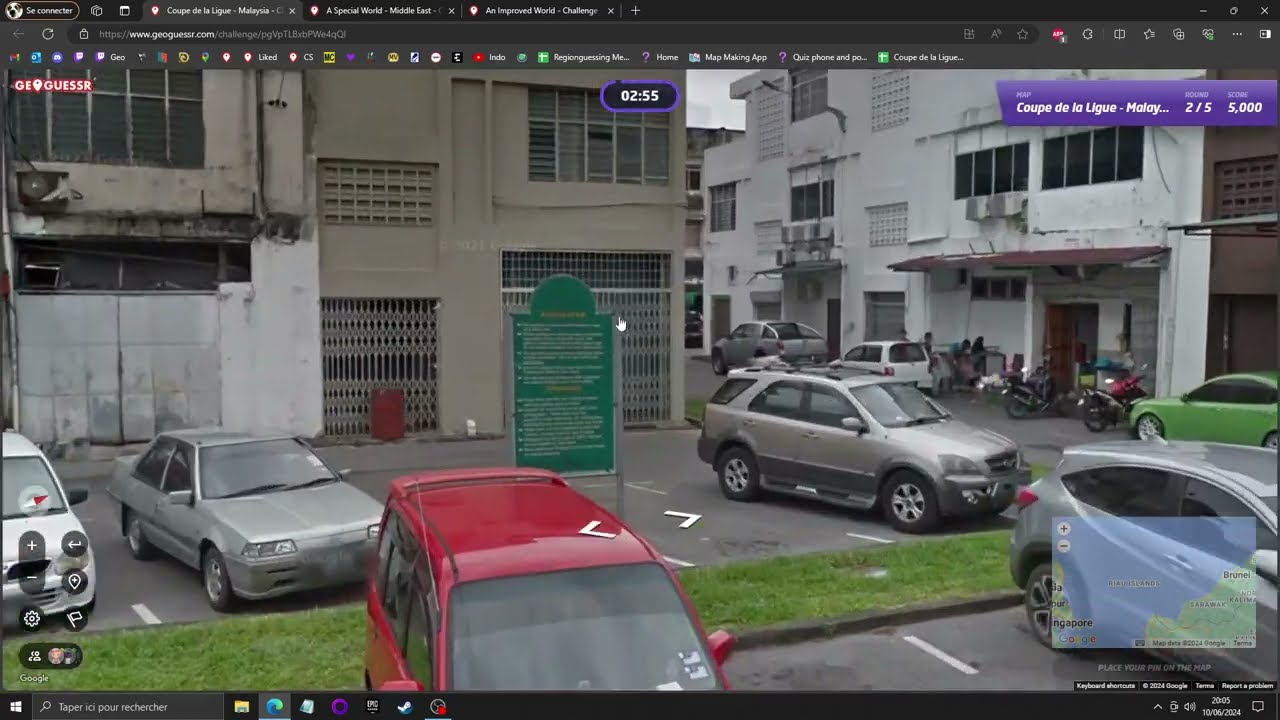Open the workspaces icon
1280x720 pixels.
tap(96, 11)
